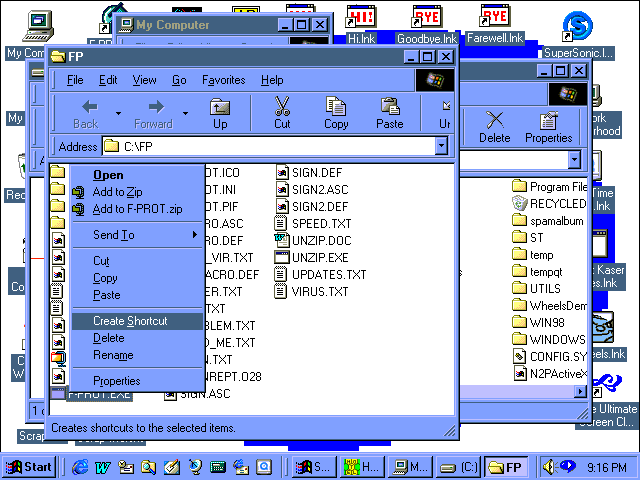The width and height of the screenshot is (640, 480).
Task: Open Back history dropdown arrow
Action: pos(118,113)
